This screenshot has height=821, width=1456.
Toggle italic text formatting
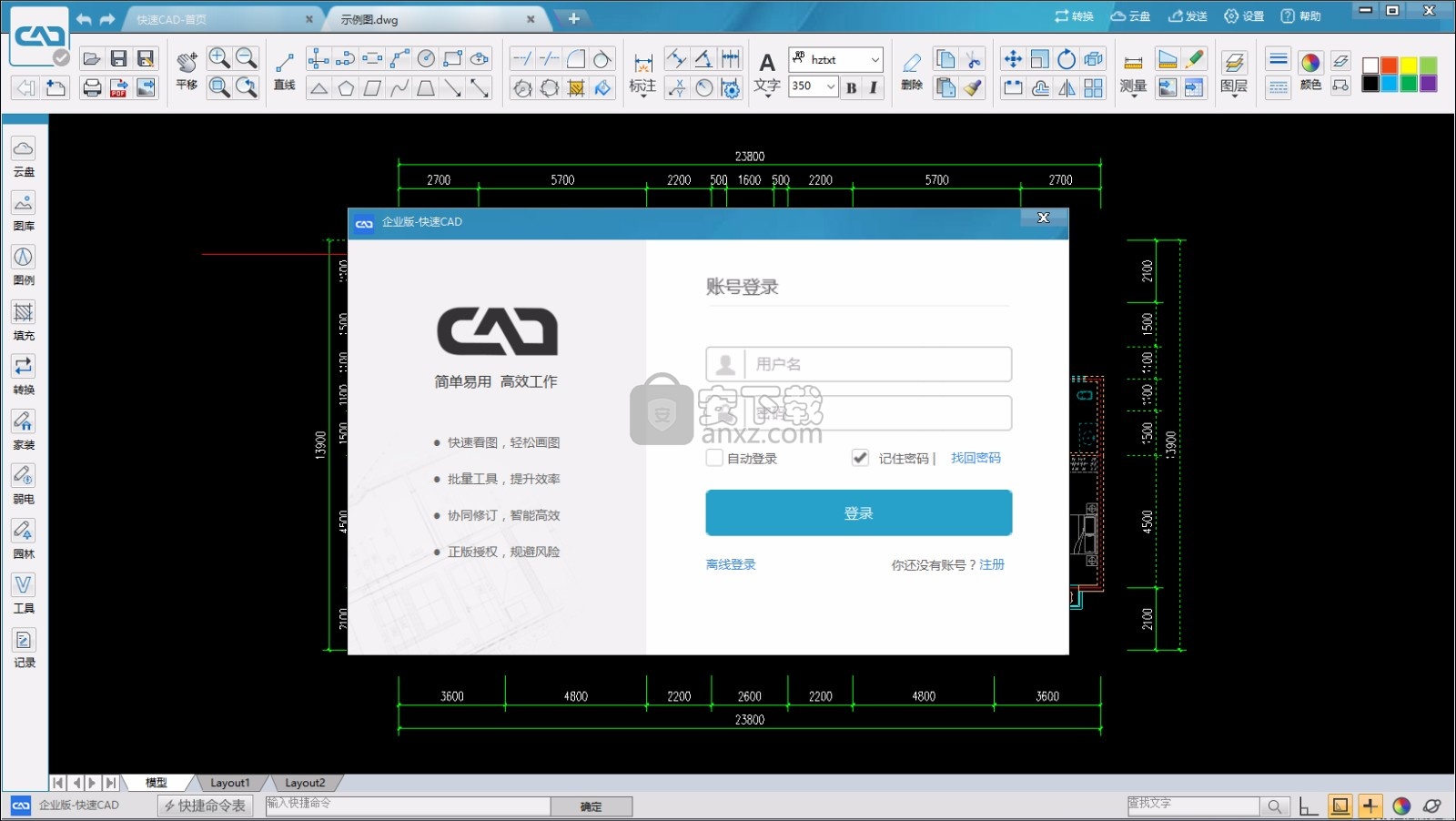point(874,87)
